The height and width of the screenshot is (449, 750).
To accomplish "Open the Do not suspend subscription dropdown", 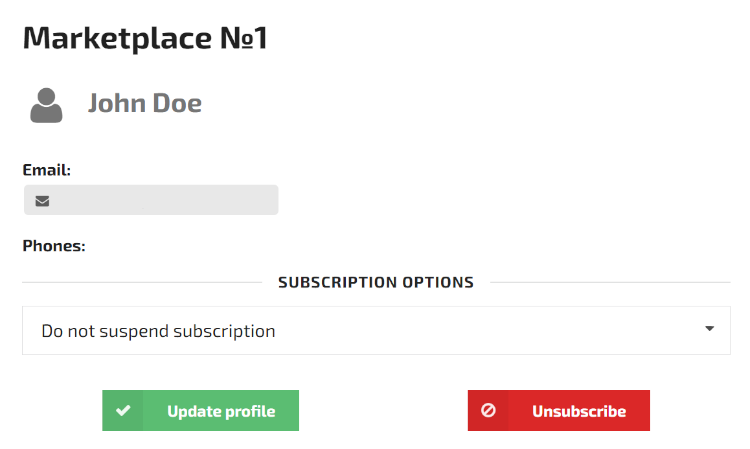I will (x=376, y=330).
